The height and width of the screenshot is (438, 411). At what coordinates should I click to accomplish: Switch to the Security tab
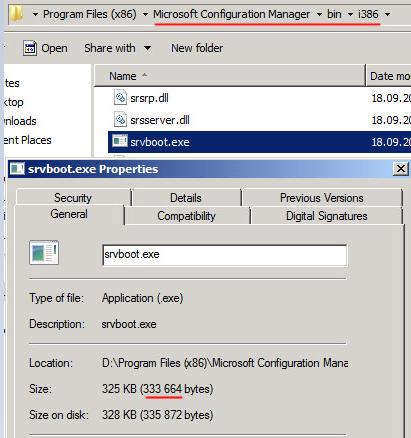[73, 198]
